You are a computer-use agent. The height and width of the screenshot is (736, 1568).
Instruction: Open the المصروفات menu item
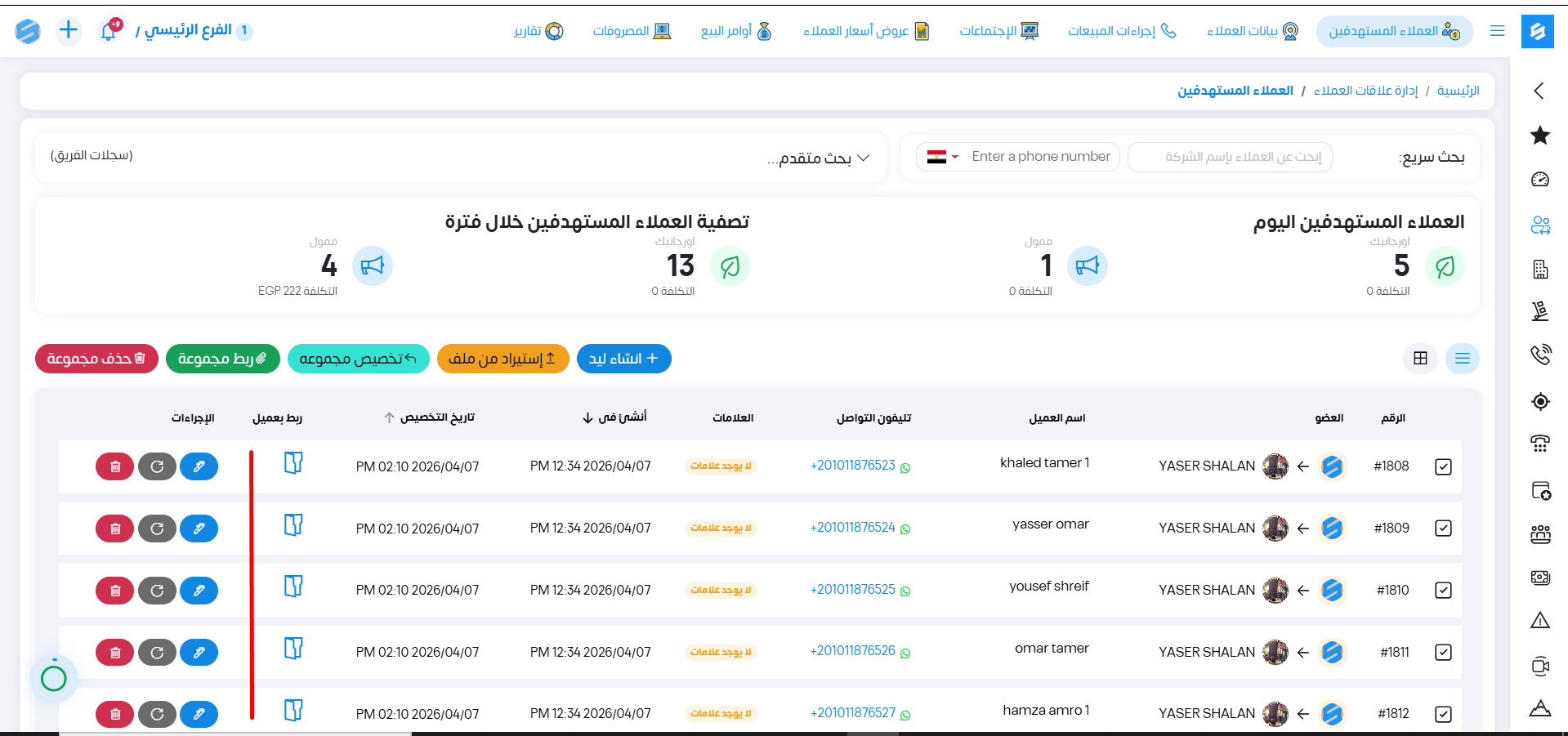632,31
